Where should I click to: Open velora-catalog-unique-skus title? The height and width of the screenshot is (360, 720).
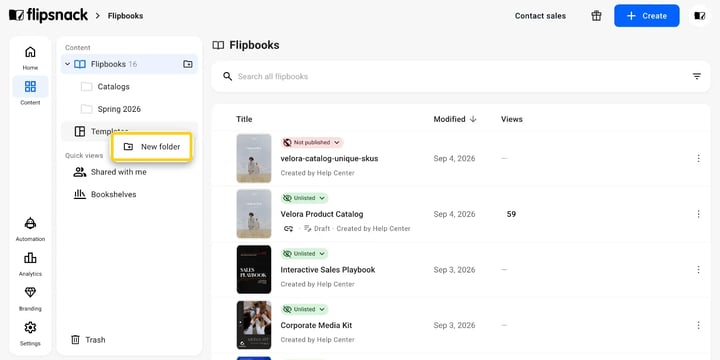[329, 158]
